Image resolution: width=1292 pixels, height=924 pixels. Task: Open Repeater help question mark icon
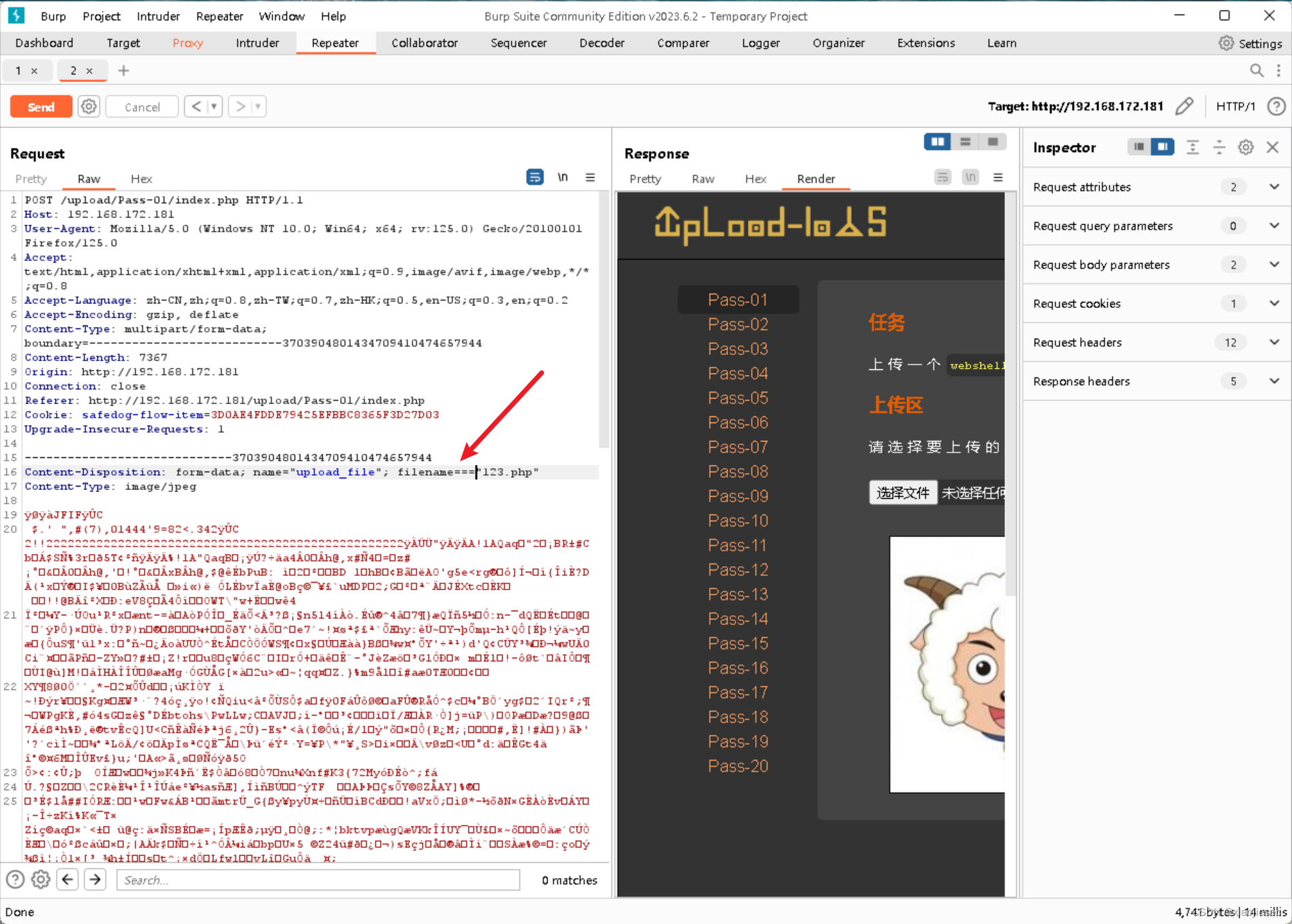1276,106
